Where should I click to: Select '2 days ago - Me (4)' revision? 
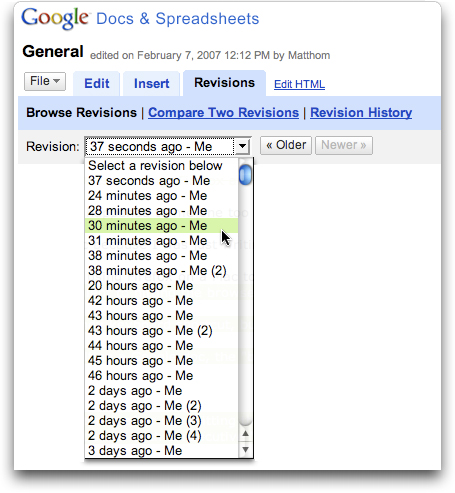click(x=162, y=436)
